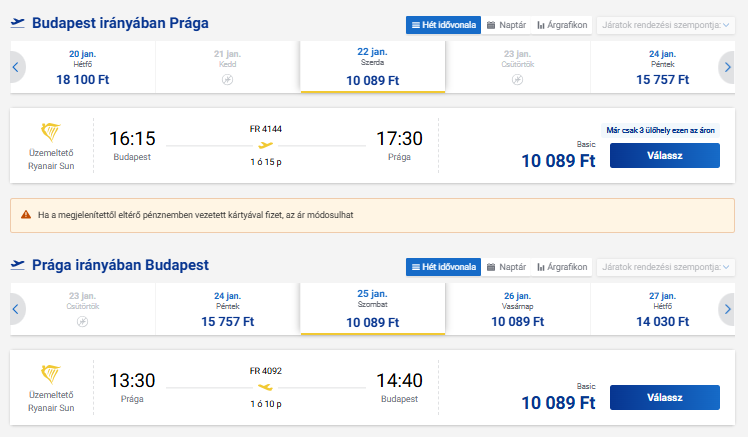Show earlier dates for Budapest to Prague
Screen dimensions: 748x437
(x=17, y=67)
